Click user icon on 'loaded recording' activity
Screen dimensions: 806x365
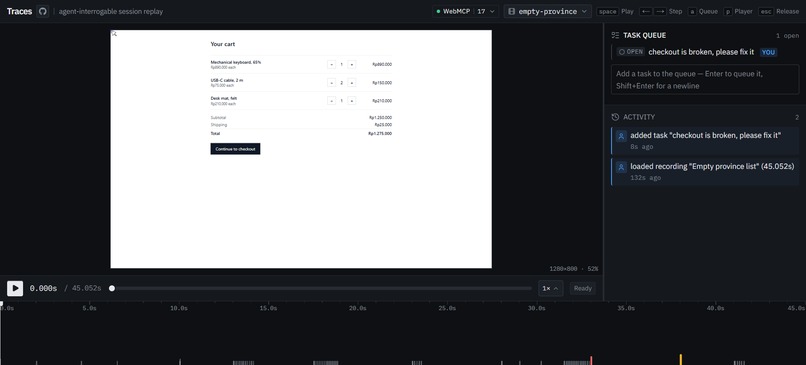tap(621, 167)
